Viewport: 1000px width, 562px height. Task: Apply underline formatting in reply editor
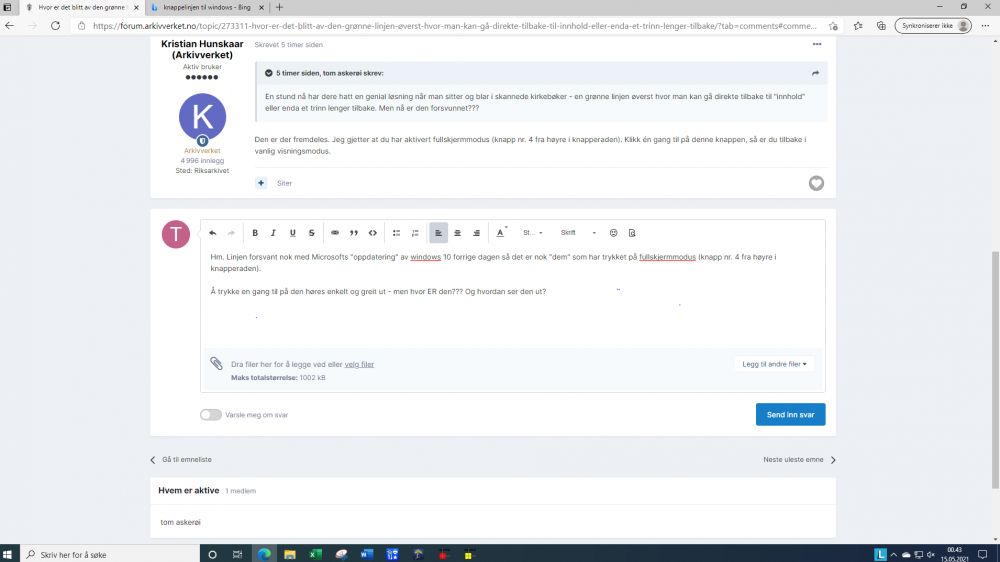293,233
